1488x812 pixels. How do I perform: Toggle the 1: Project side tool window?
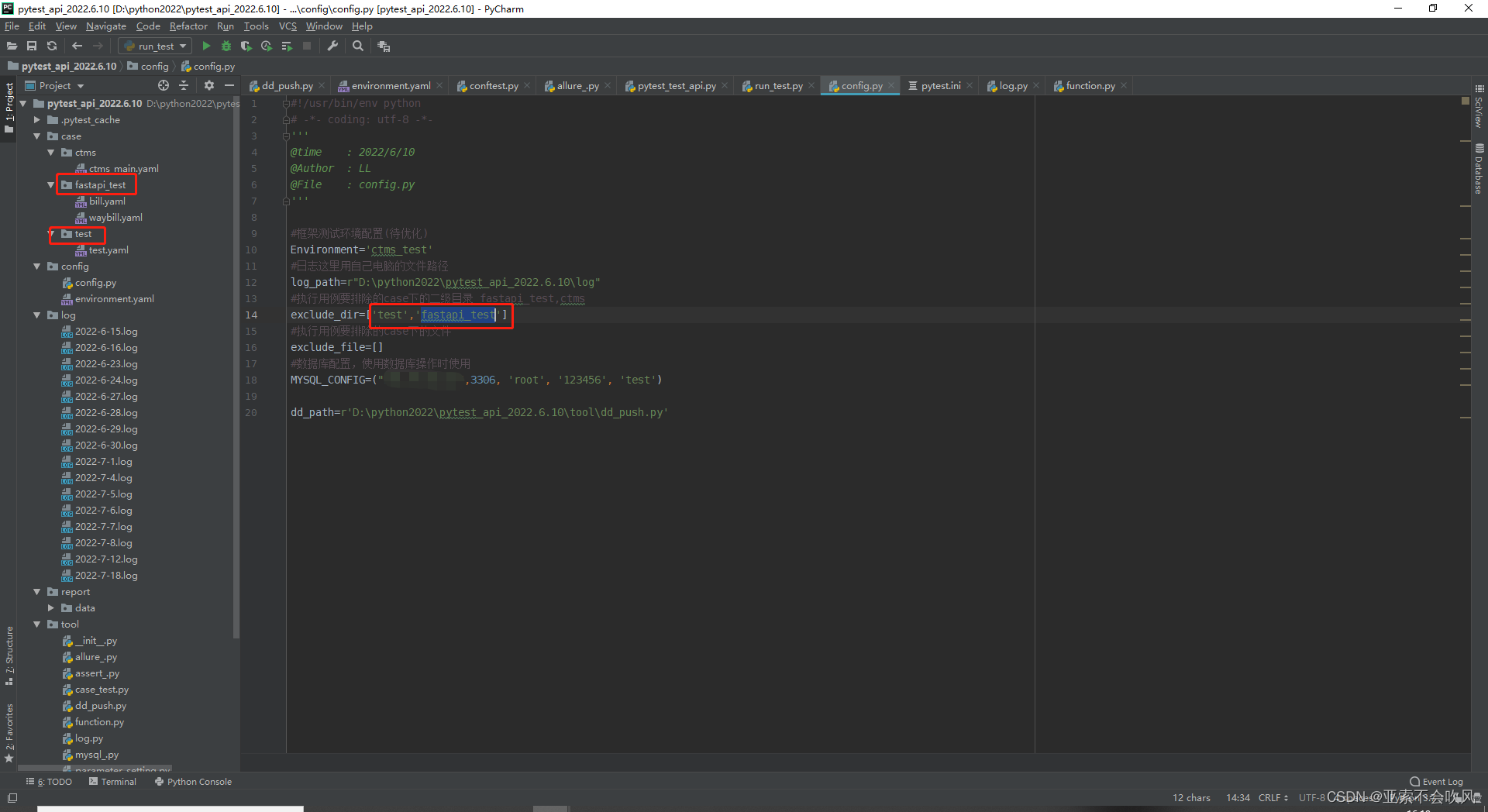click(x=9, y=107)
